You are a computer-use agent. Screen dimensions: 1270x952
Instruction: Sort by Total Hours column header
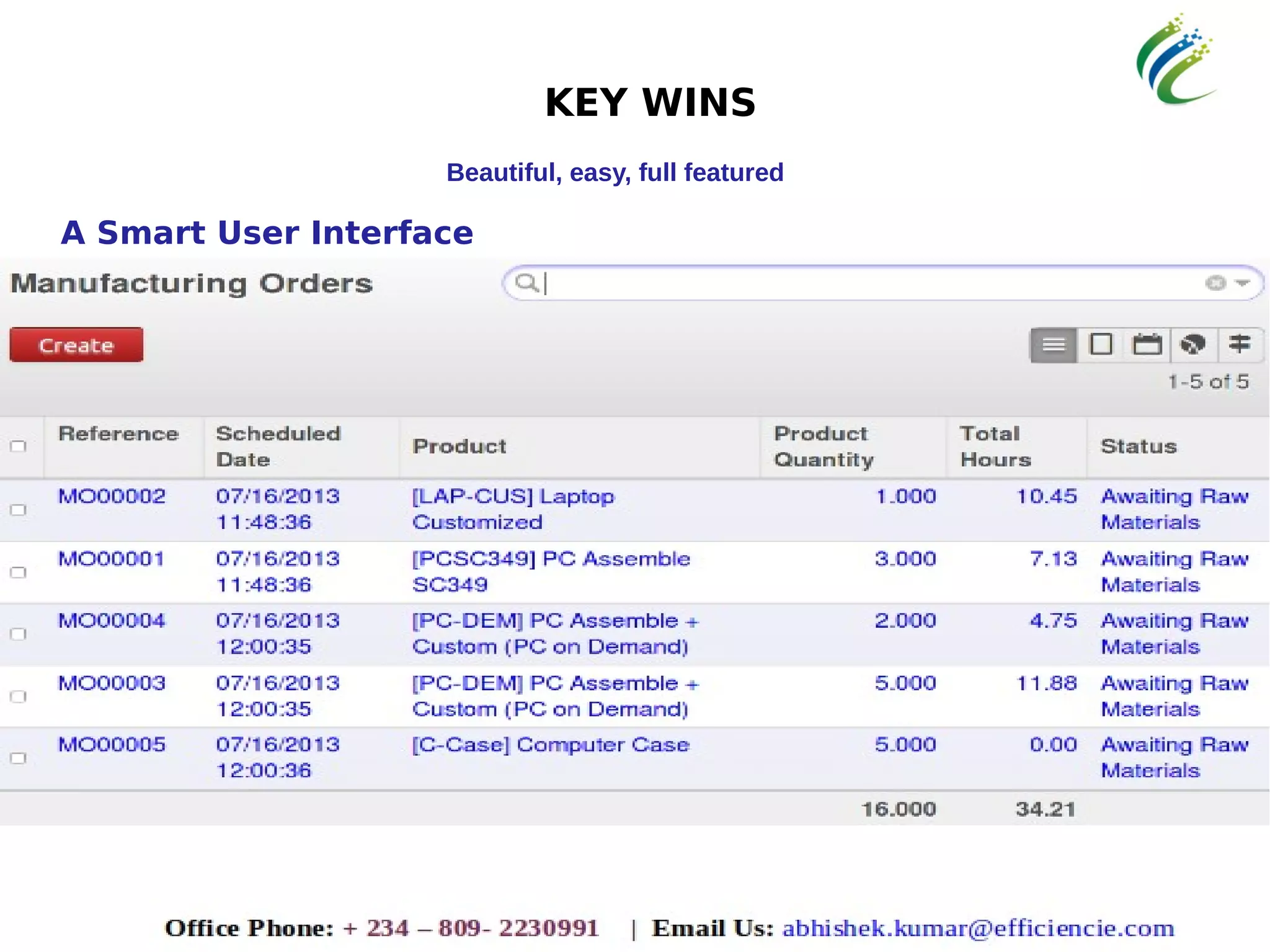(995, 447)
